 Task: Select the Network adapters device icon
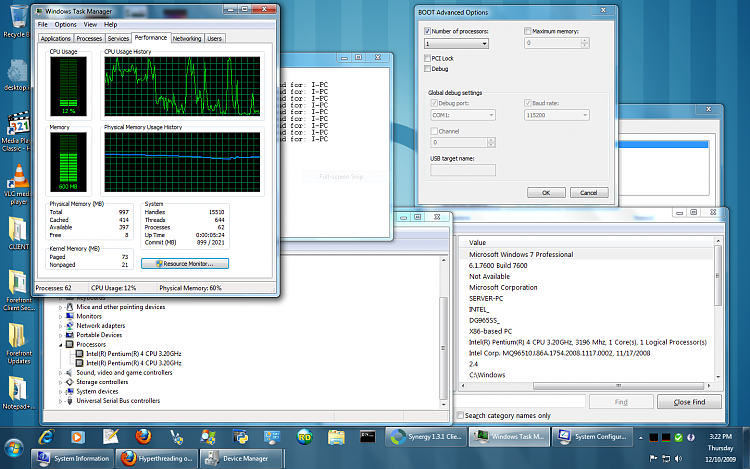click(70, 325)
